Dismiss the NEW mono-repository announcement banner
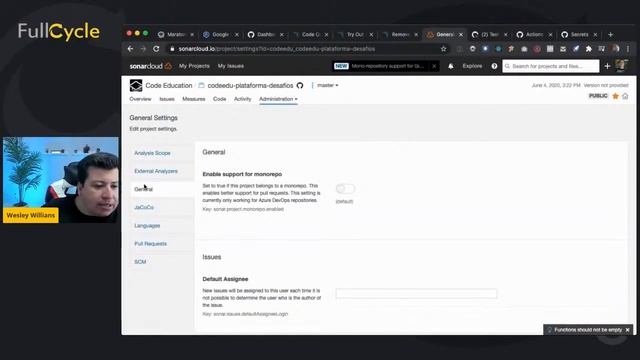 (x=434, y=66)
